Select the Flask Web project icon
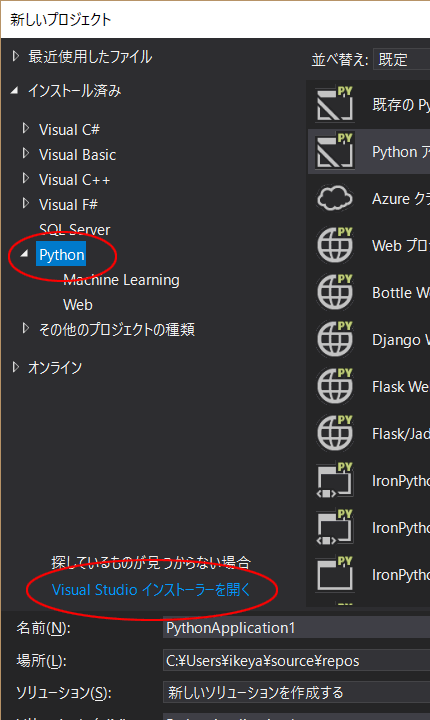 (335, 386)
